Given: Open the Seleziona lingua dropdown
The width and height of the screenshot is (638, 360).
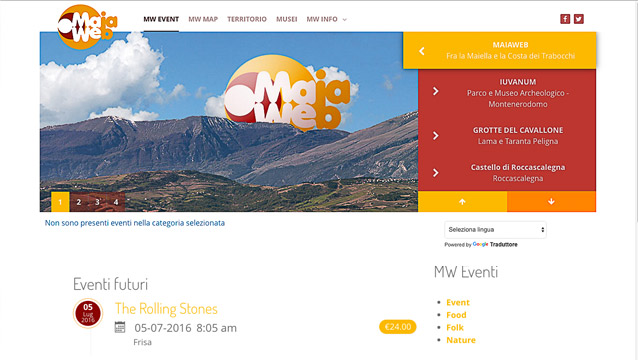Looking at the screenshot, I should [495, 230].
